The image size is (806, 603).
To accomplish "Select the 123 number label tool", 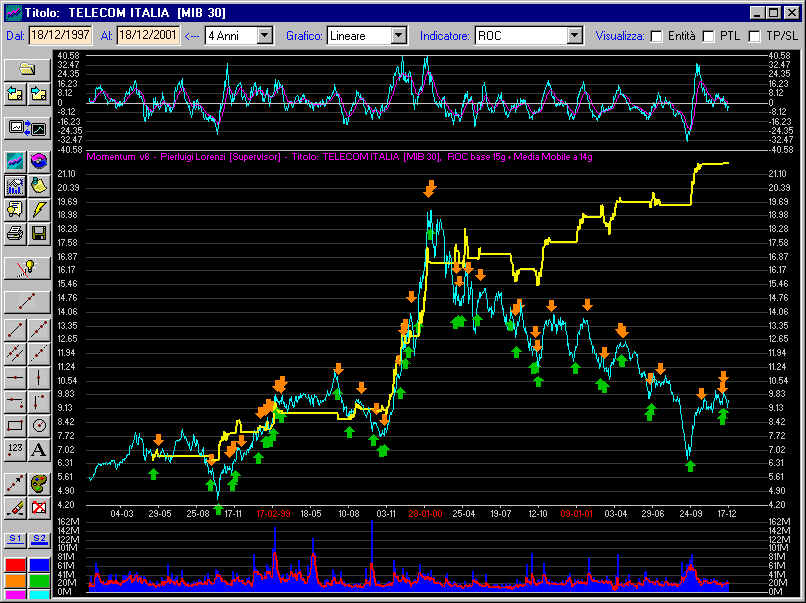I will 15,449.
